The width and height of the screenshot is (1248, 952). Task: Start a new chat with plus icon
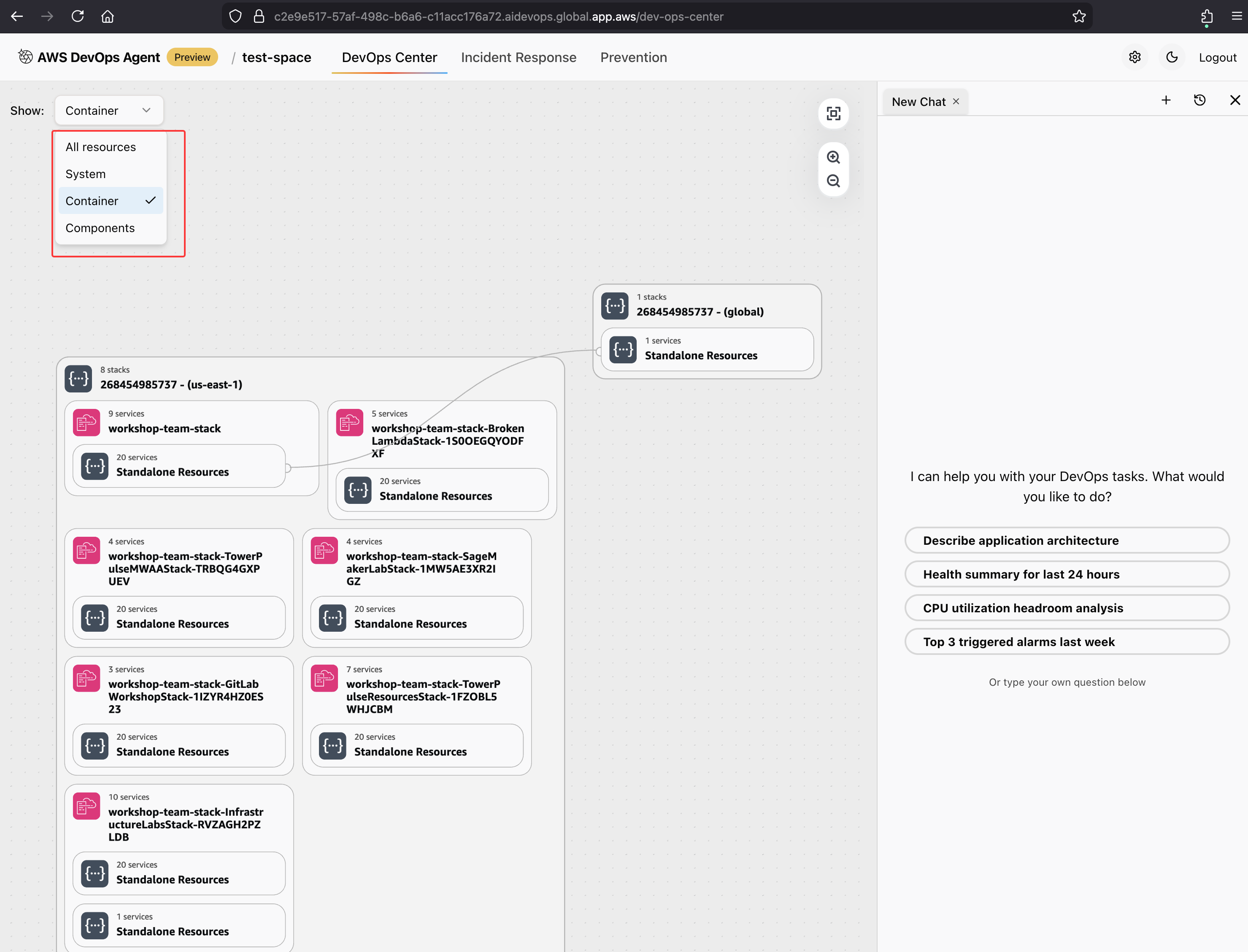coord(1166,100)
